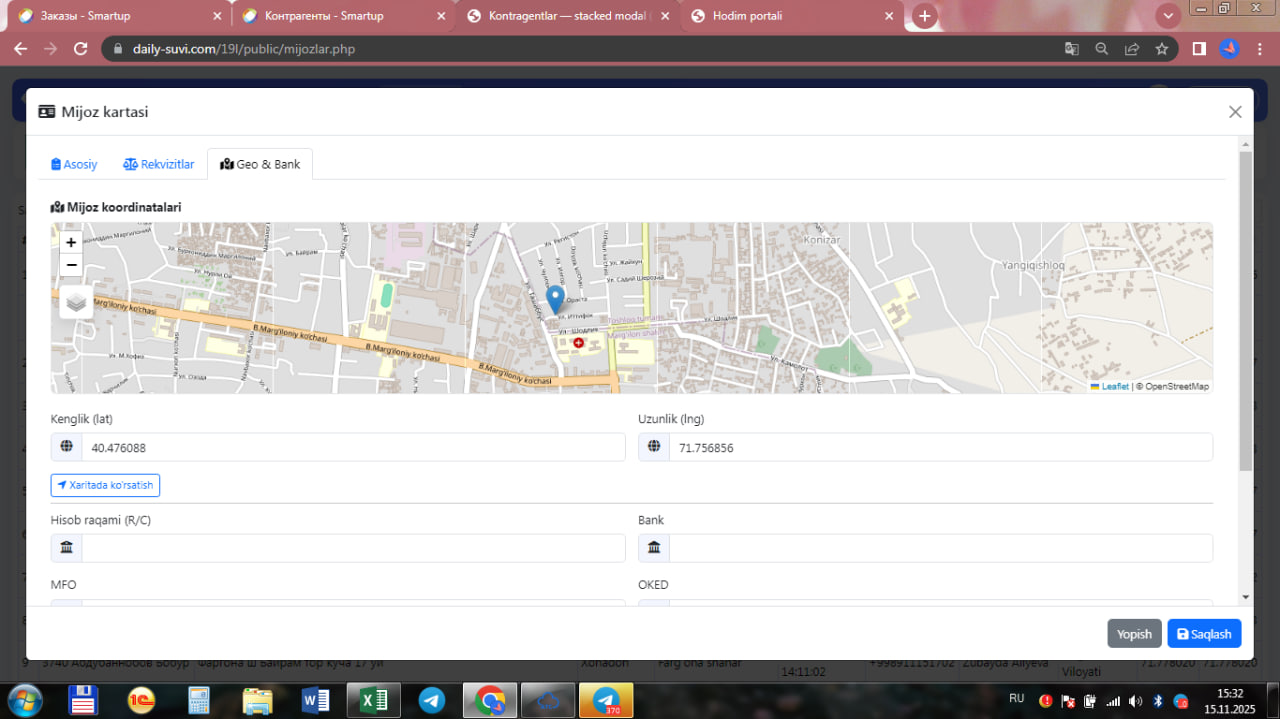The image size is (1280, 719).
Task: Open Excel from the taskbar
Action: [373, 701]
